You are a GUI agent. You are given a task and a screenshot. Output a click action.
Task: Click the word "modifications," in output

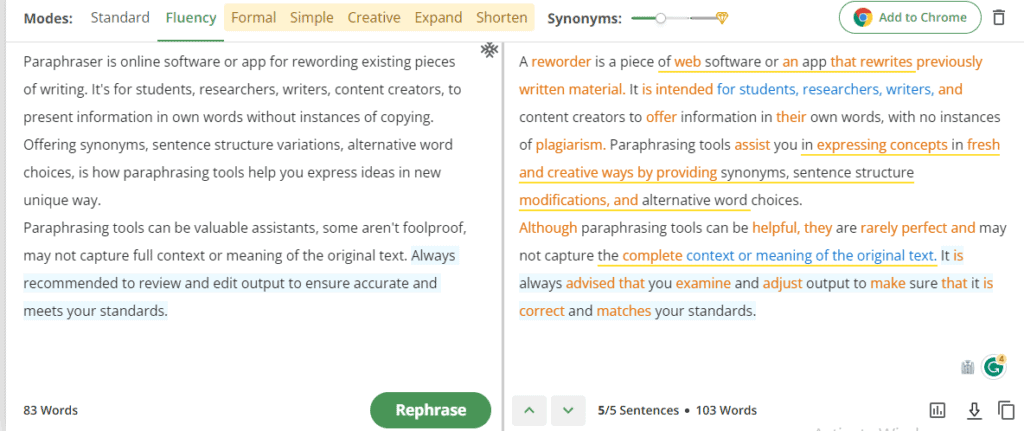click(565, 200)
